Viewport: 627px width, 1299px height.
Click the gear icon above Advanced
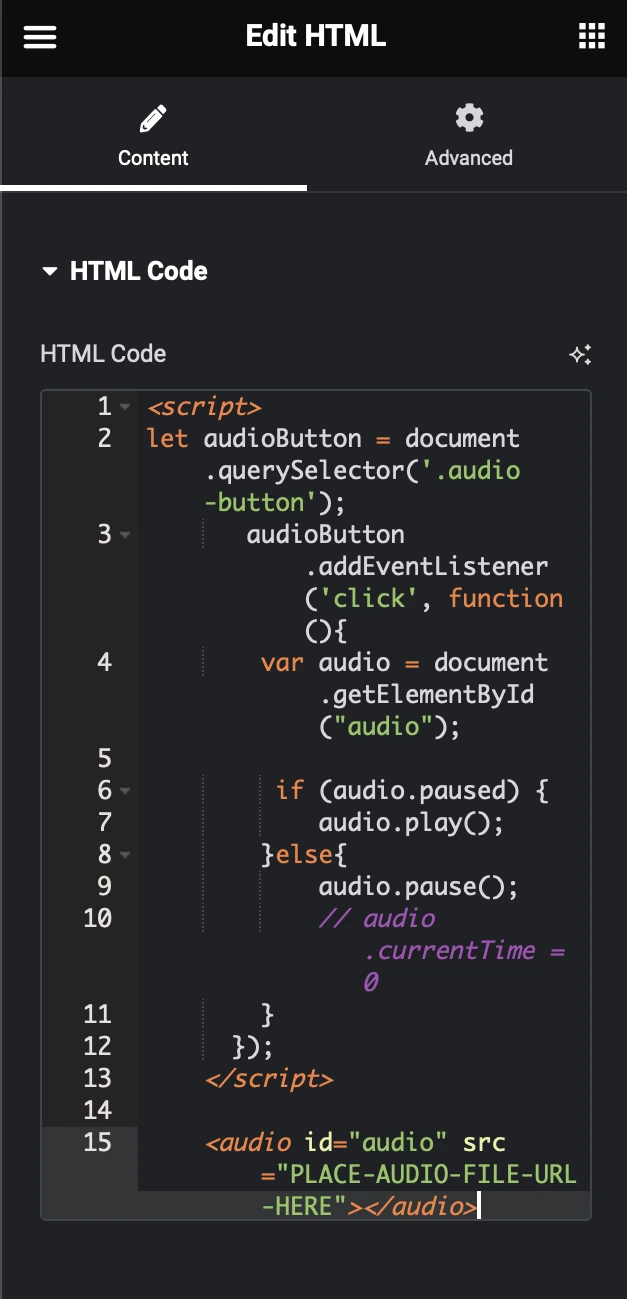pos(469,118)
